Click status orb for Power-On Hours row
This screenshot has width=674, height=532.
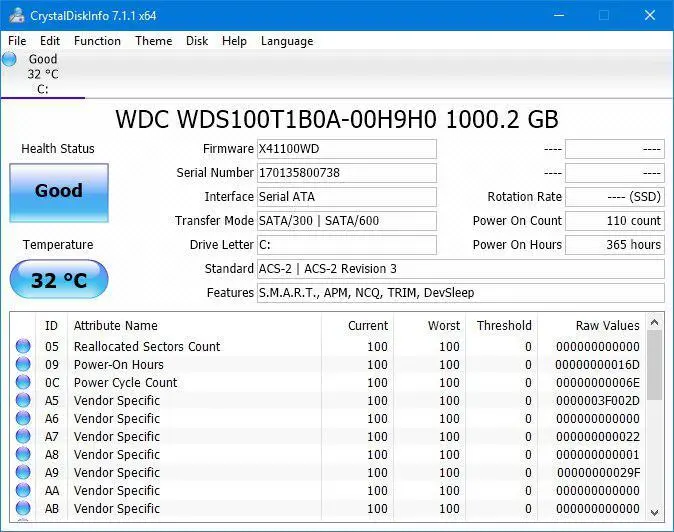click(23, 364)
